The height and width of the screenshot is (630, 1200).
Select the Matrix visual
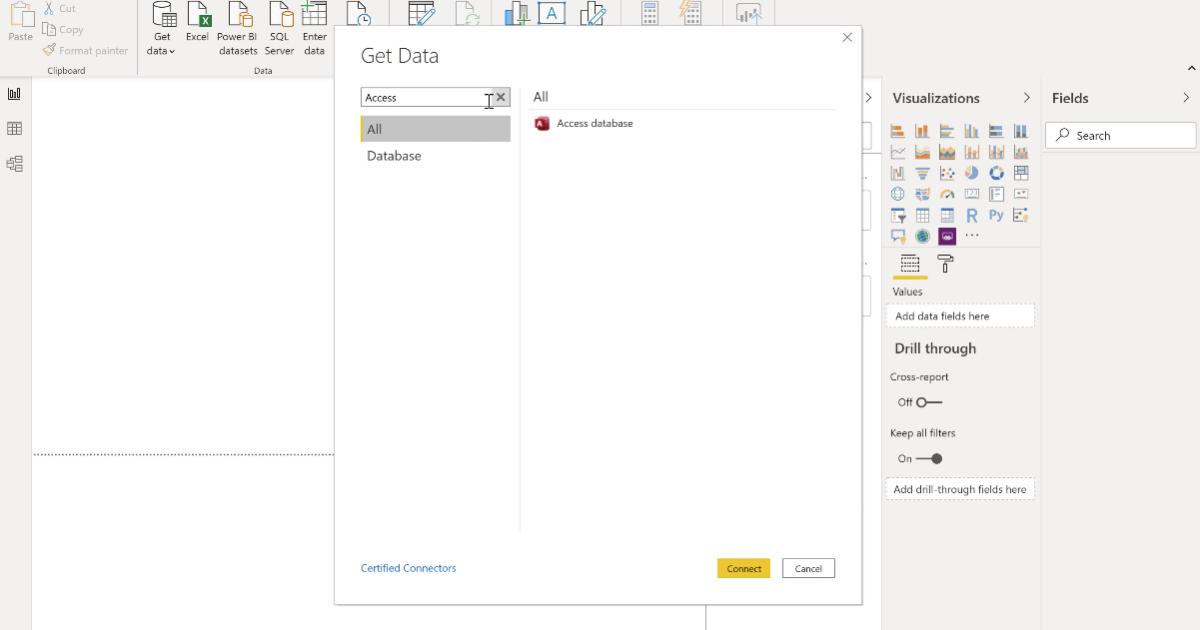947,215
